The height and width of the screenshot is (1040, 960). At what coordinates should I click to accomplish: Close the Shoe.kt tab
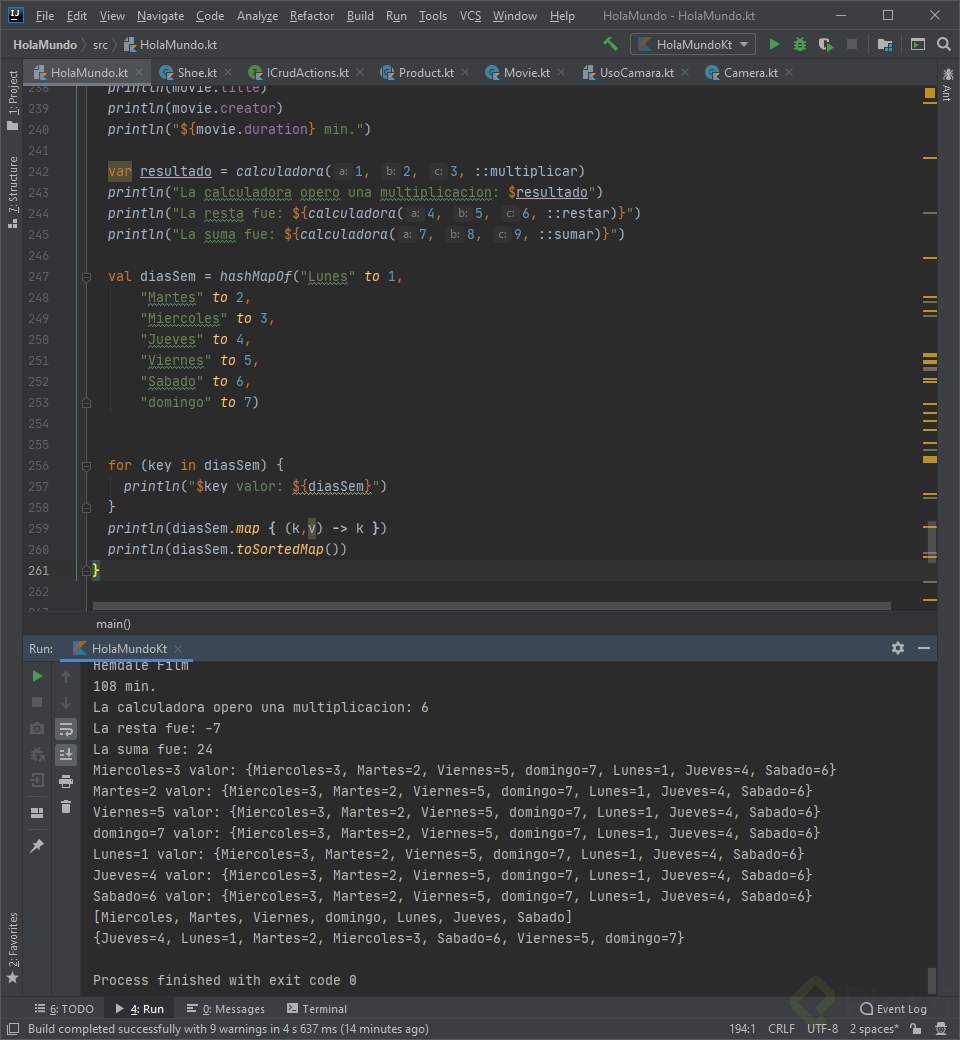227,72
